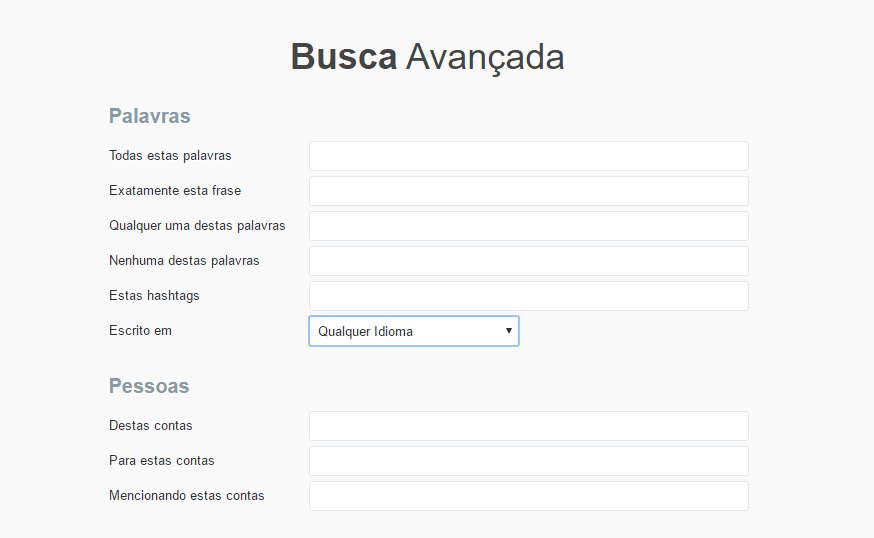Click the 'Nenhuma destas palavras' label text
874x538 pixels.
point(184,261)
